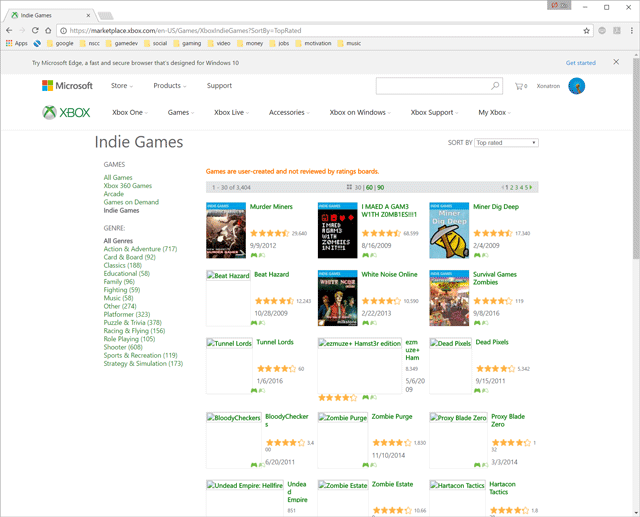Expand the My Xbox menu
Screen dimensions: 640x517
pos(494,113)
